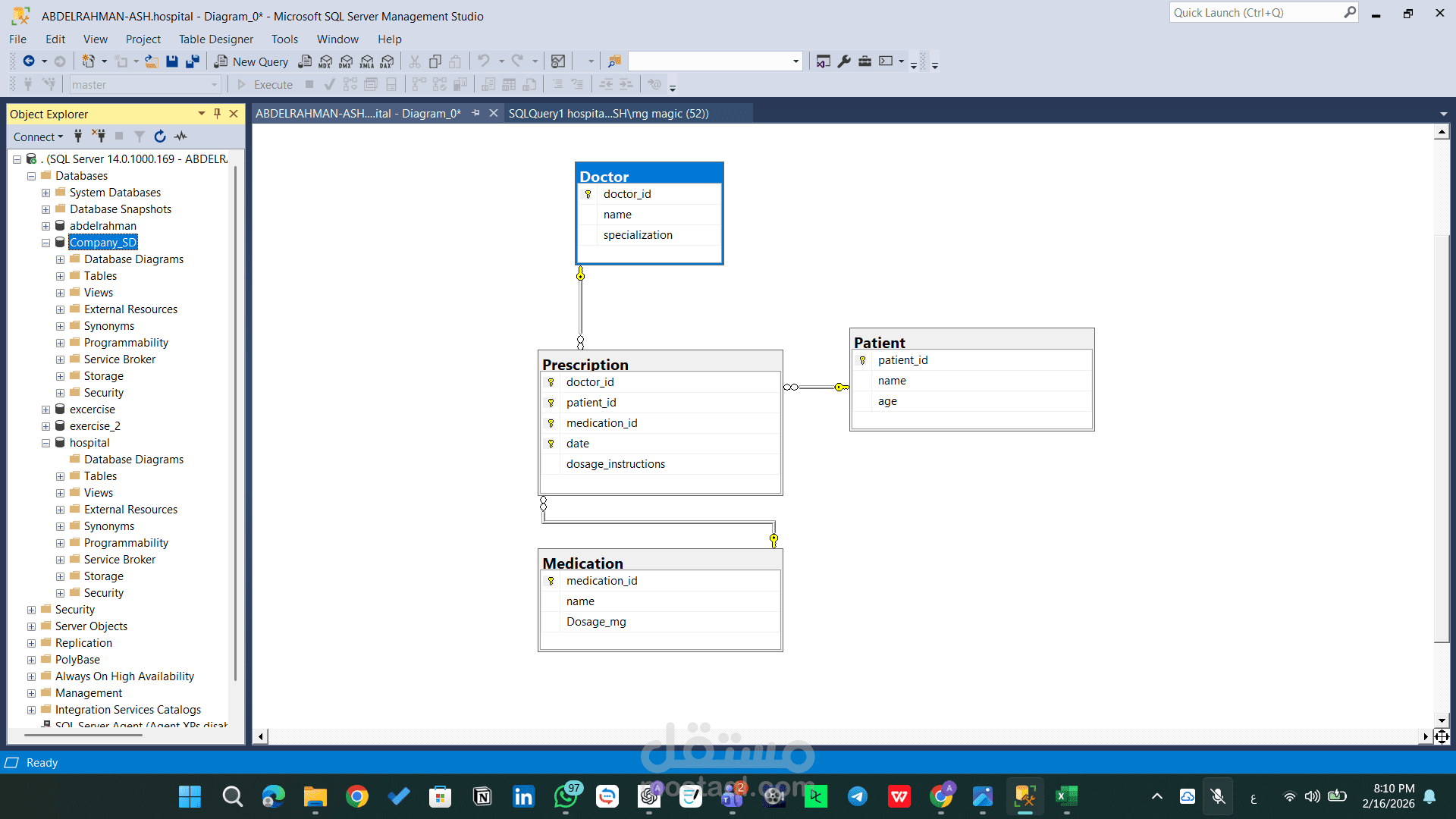Select the Undo icon in the toolbar

click(x=483, y=61)
